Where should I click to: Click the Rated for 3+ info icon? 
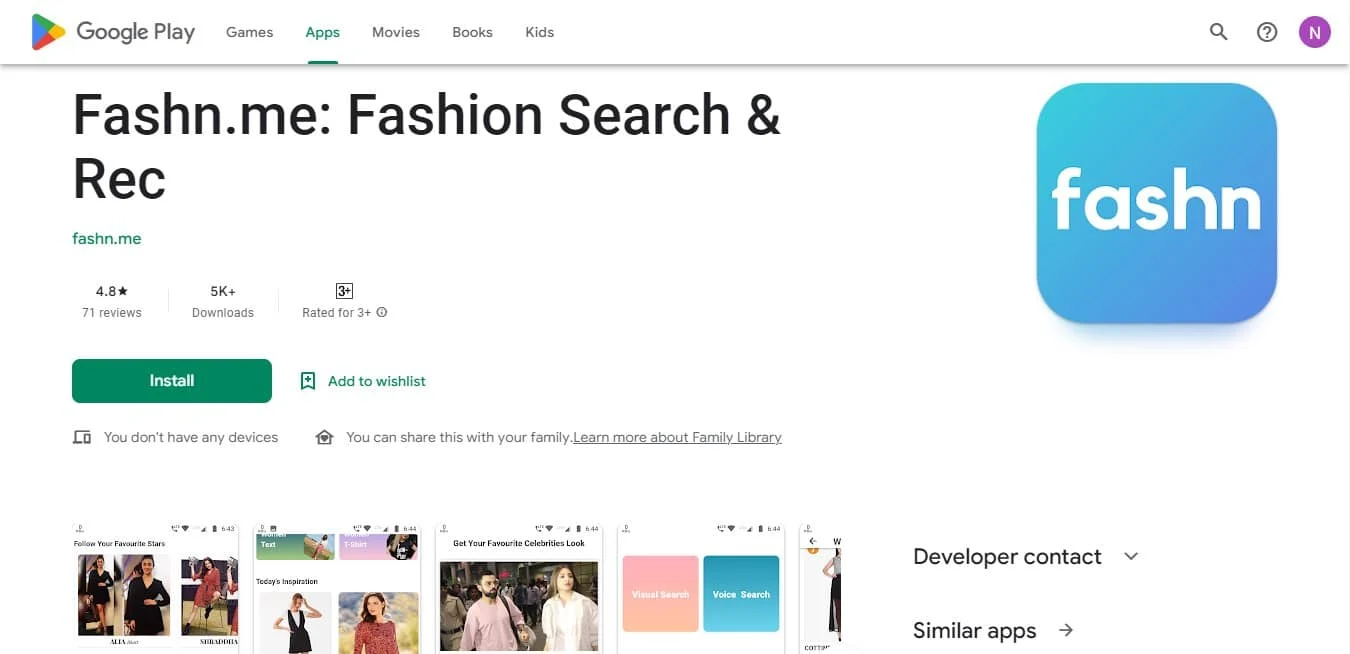382,313
